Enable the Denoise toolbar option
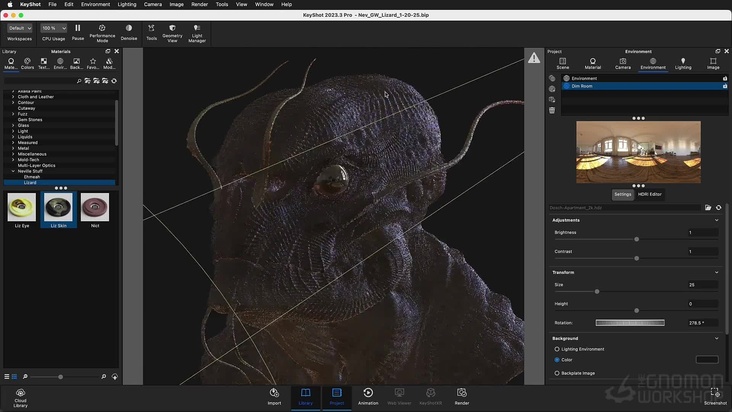This screenshot has width=732, height=412. [x=129, y=32]
